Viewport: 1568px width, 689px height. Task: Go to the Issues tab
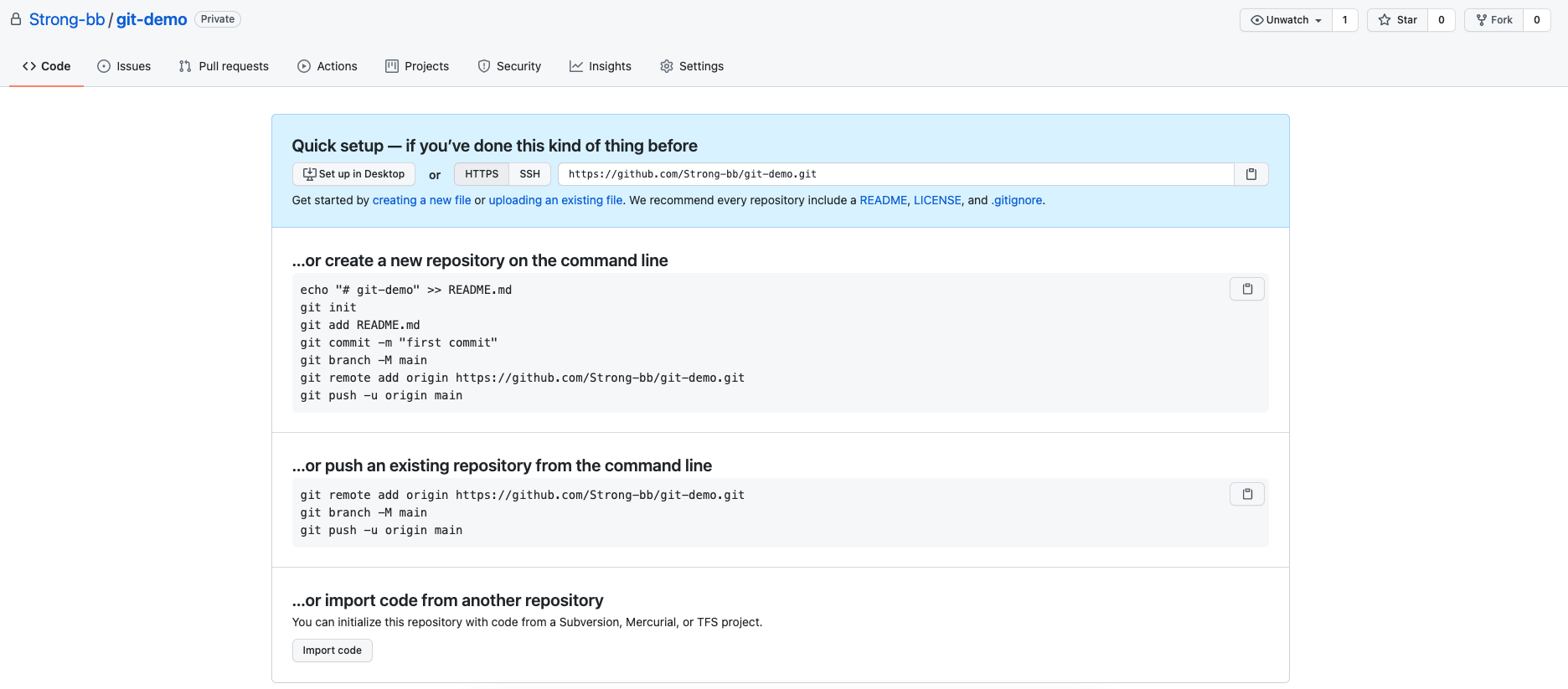pos(124,66)
